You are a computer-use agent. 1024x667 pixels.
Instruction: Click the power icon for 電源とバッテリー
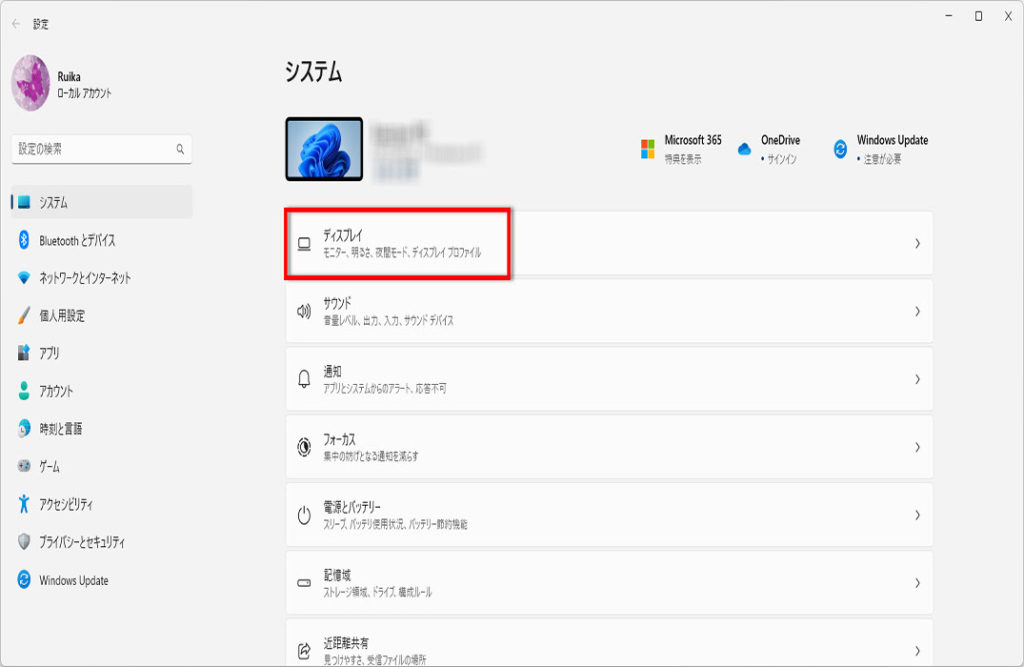(305, 515)
